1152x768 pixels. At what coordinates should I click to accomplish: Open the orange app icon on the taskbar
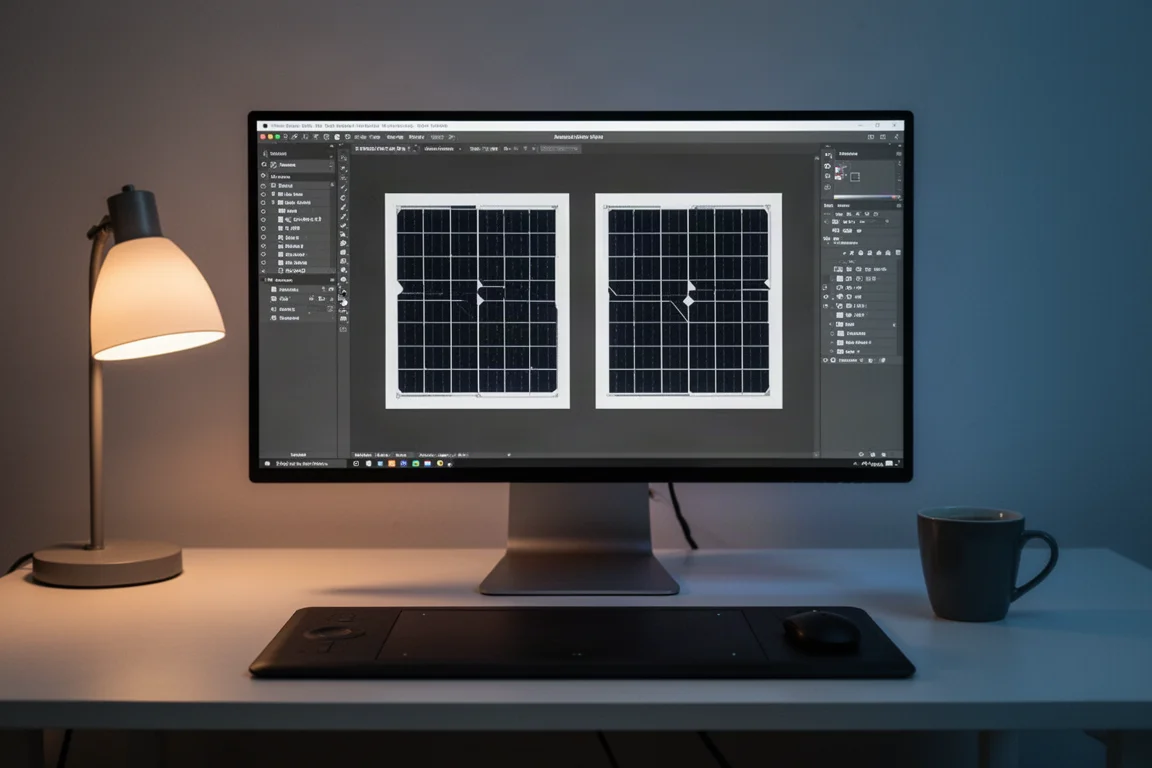(392, 464)
